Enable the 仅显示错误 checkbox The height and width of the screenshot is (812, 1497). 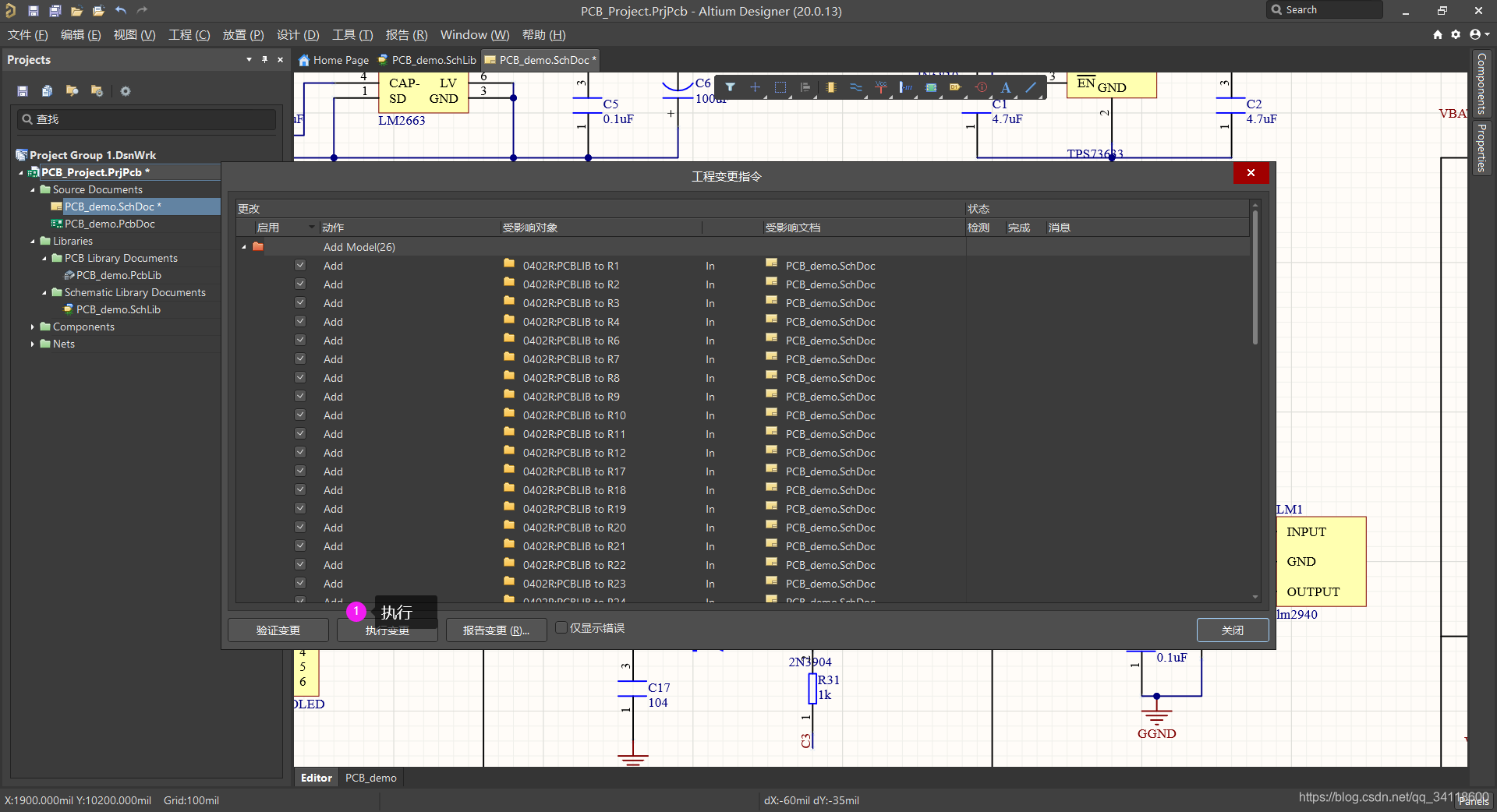point(561,627)
